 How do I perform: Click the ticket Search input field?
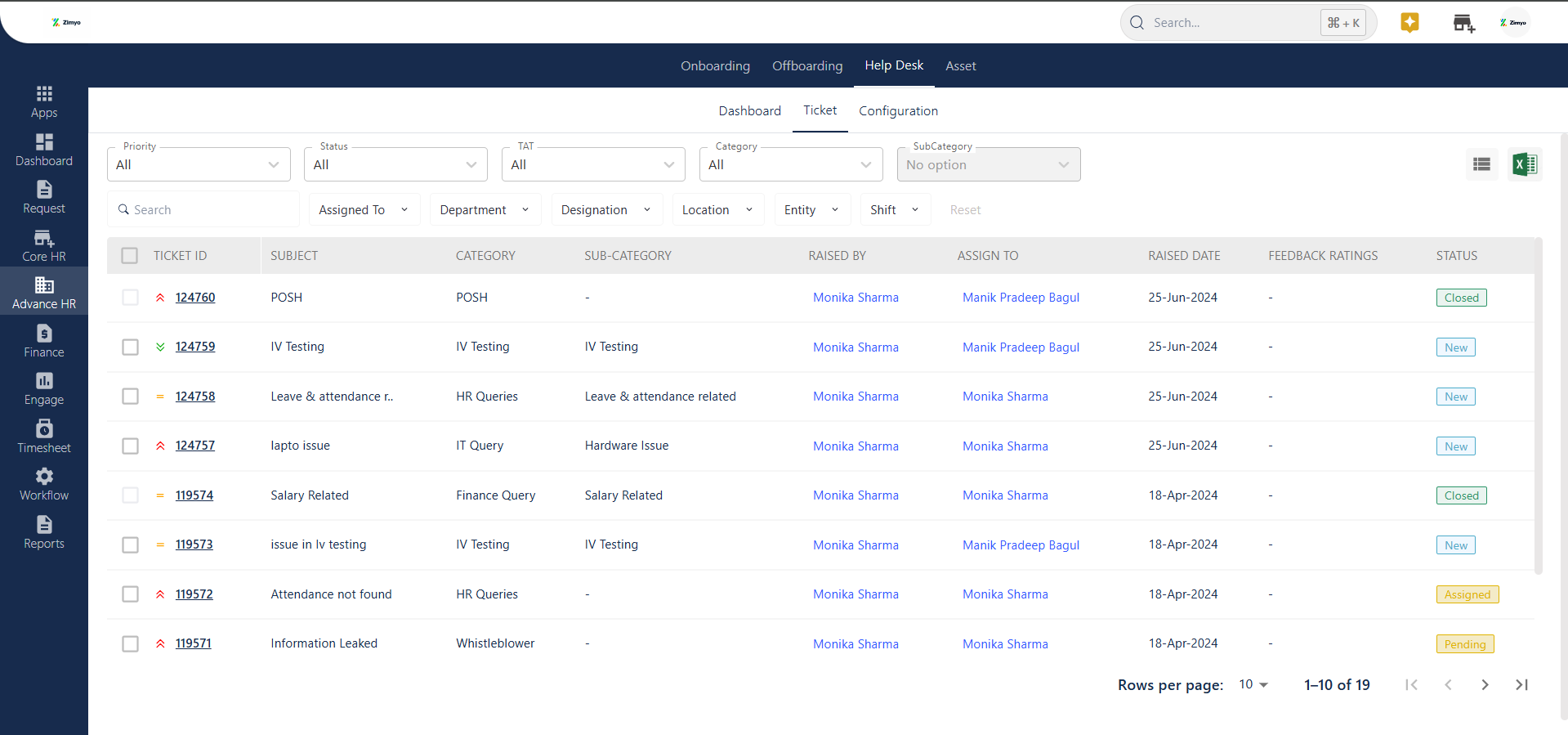pos(203,210)
